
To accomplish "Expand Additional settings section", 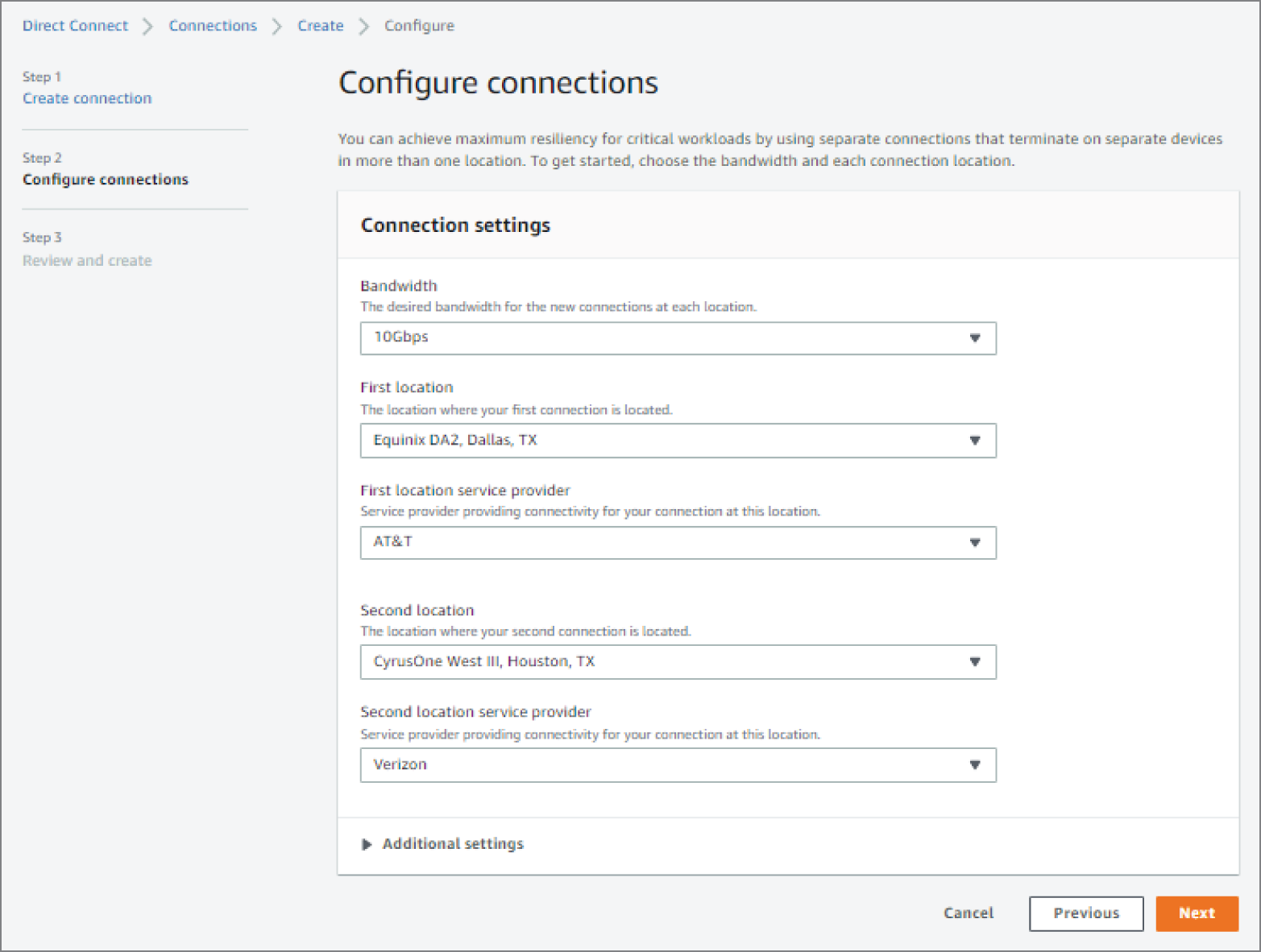I will (x=443, y=844).
